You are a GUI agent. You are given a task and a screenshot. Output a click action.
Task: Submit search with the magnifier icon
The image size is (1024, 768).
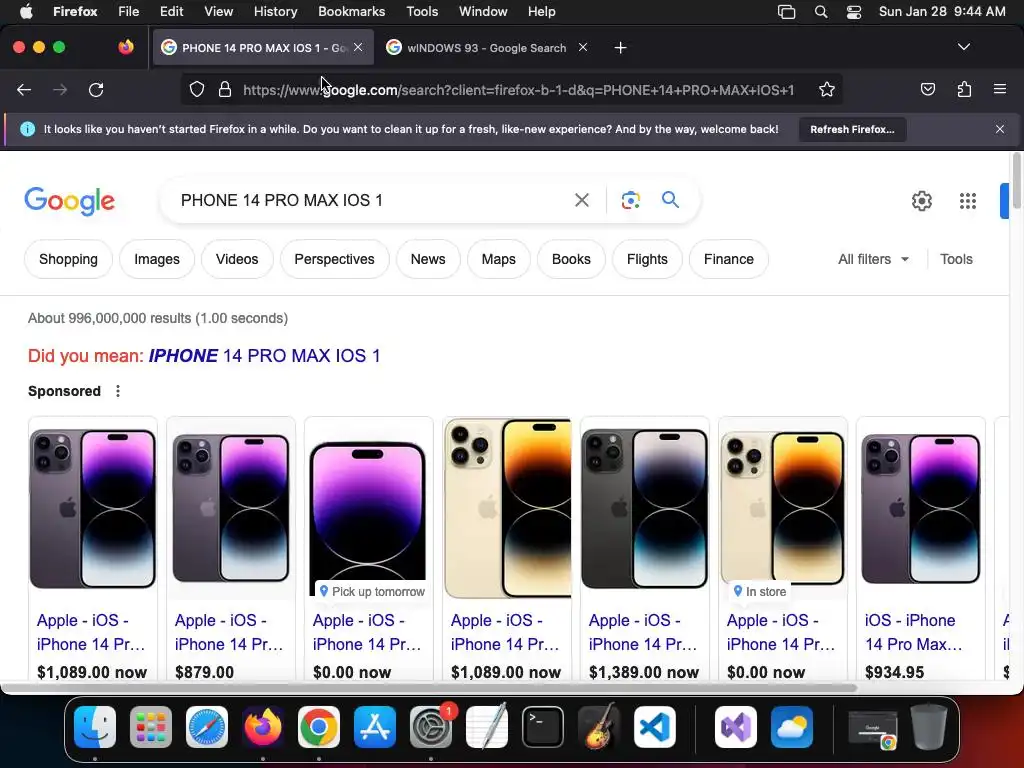(x=670, y=199)
